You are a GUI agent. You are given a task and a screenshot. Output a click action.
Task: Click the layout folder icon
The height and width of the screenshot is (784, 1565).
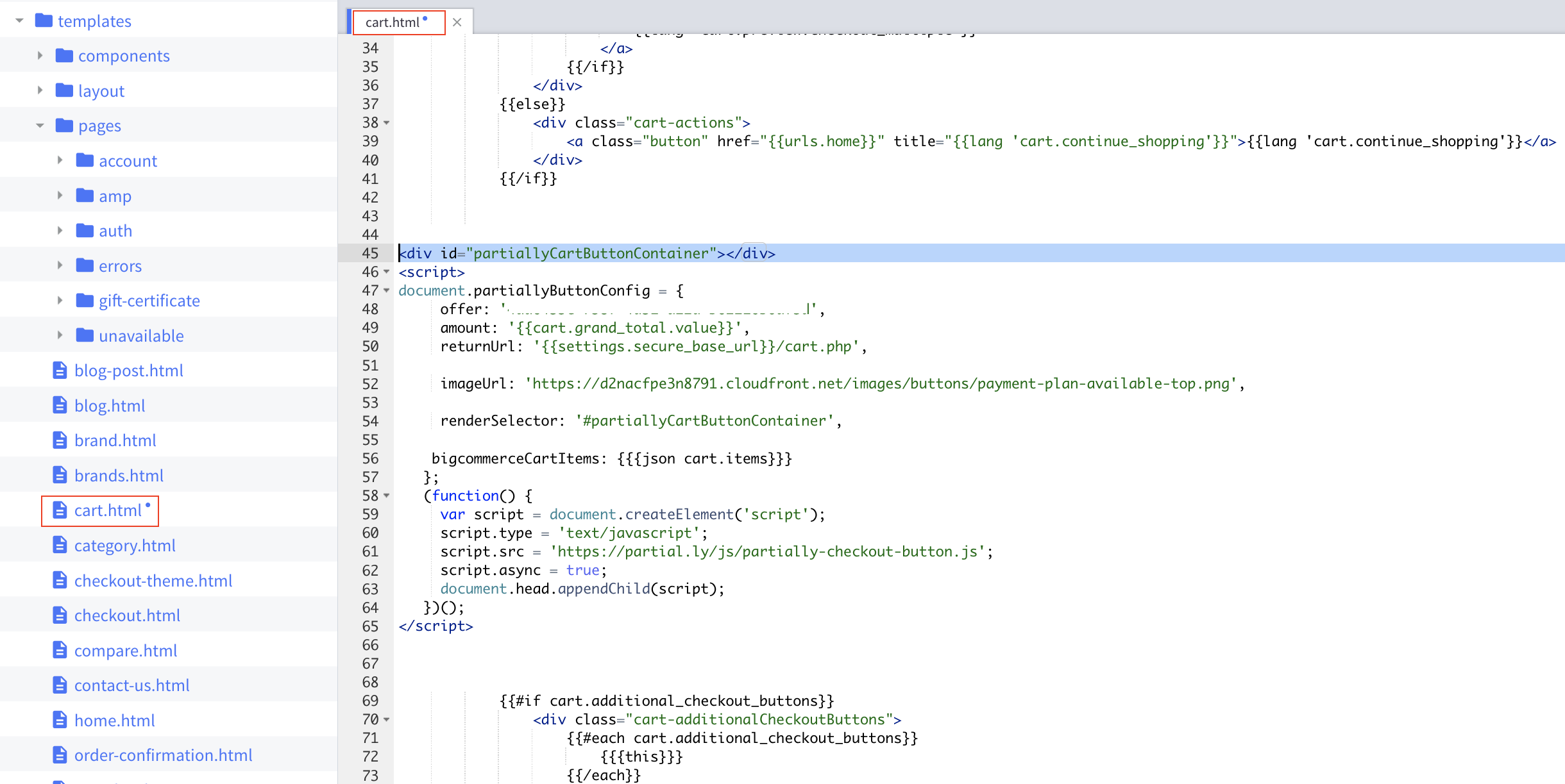click(x=64, y=90)
